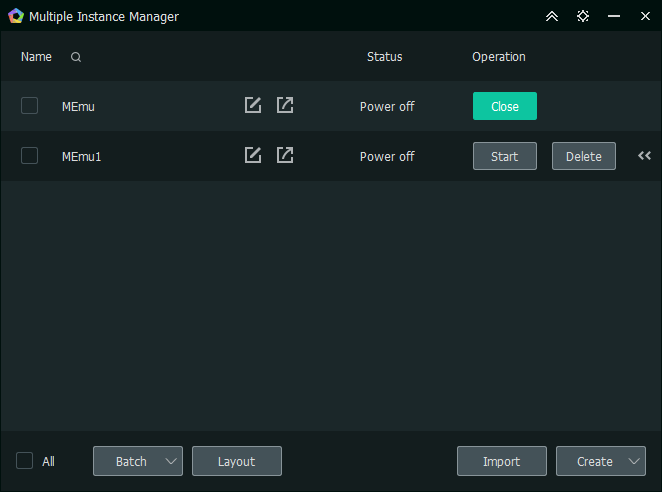Close the Multiple Instance Manager window
662x492 pixels.
(x=645, y=16)
